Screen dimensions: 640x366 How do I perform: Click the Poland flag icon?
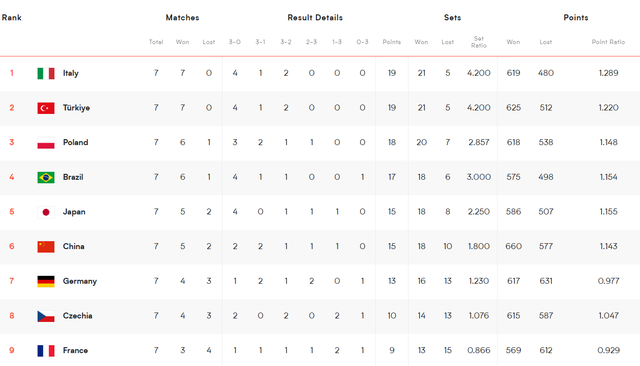(46, 143)
